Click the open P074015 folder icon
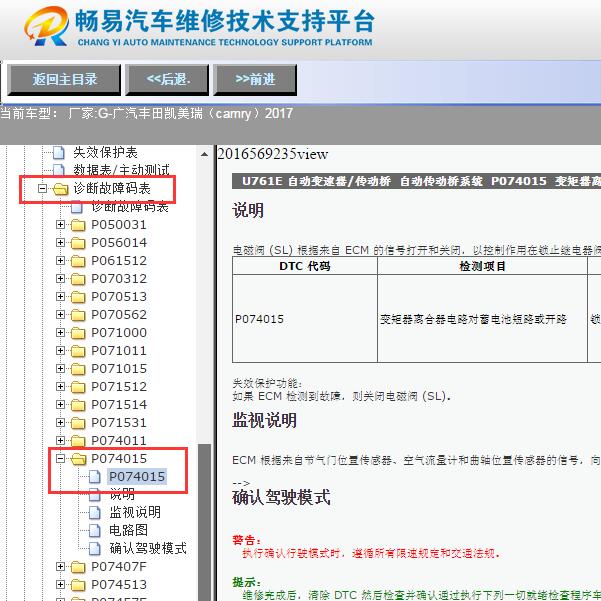This screenshot has width=601, height=601. click(x=79, y=459)
